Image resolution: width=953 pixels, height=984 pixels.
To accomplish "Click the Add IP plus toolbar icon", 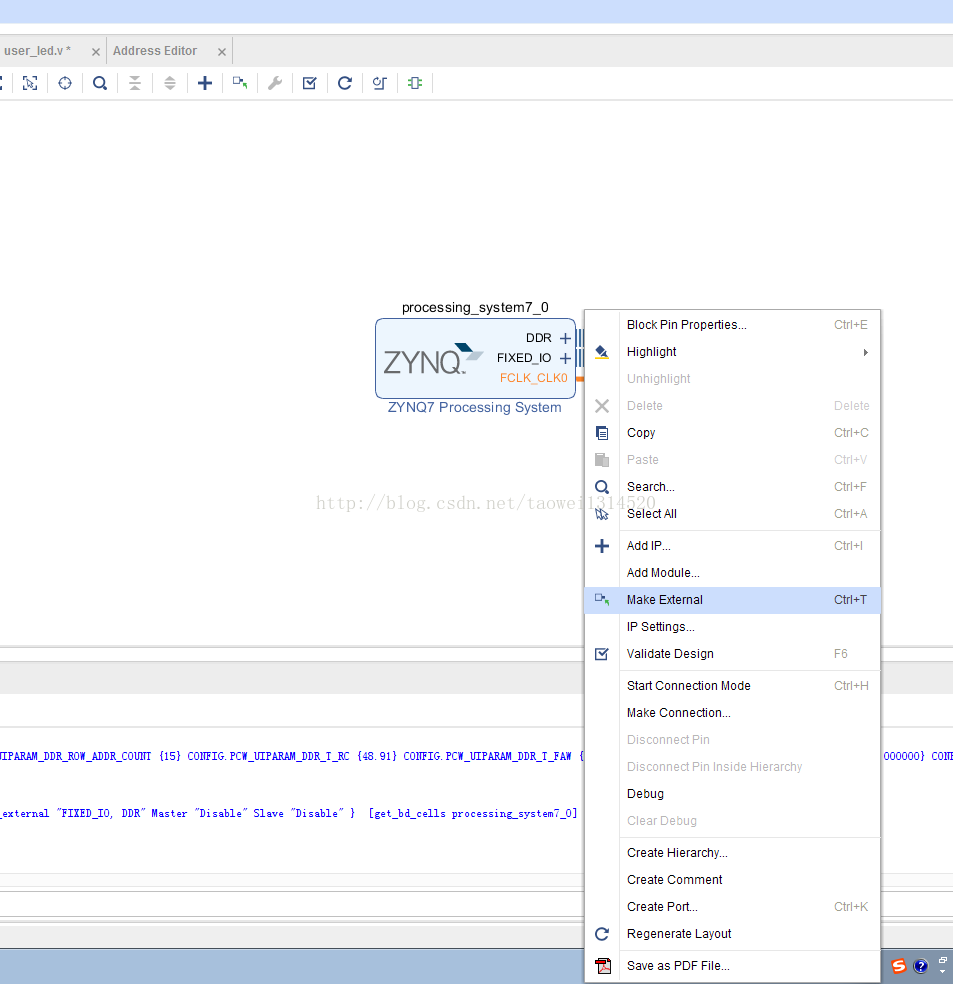I will (205, 83).
